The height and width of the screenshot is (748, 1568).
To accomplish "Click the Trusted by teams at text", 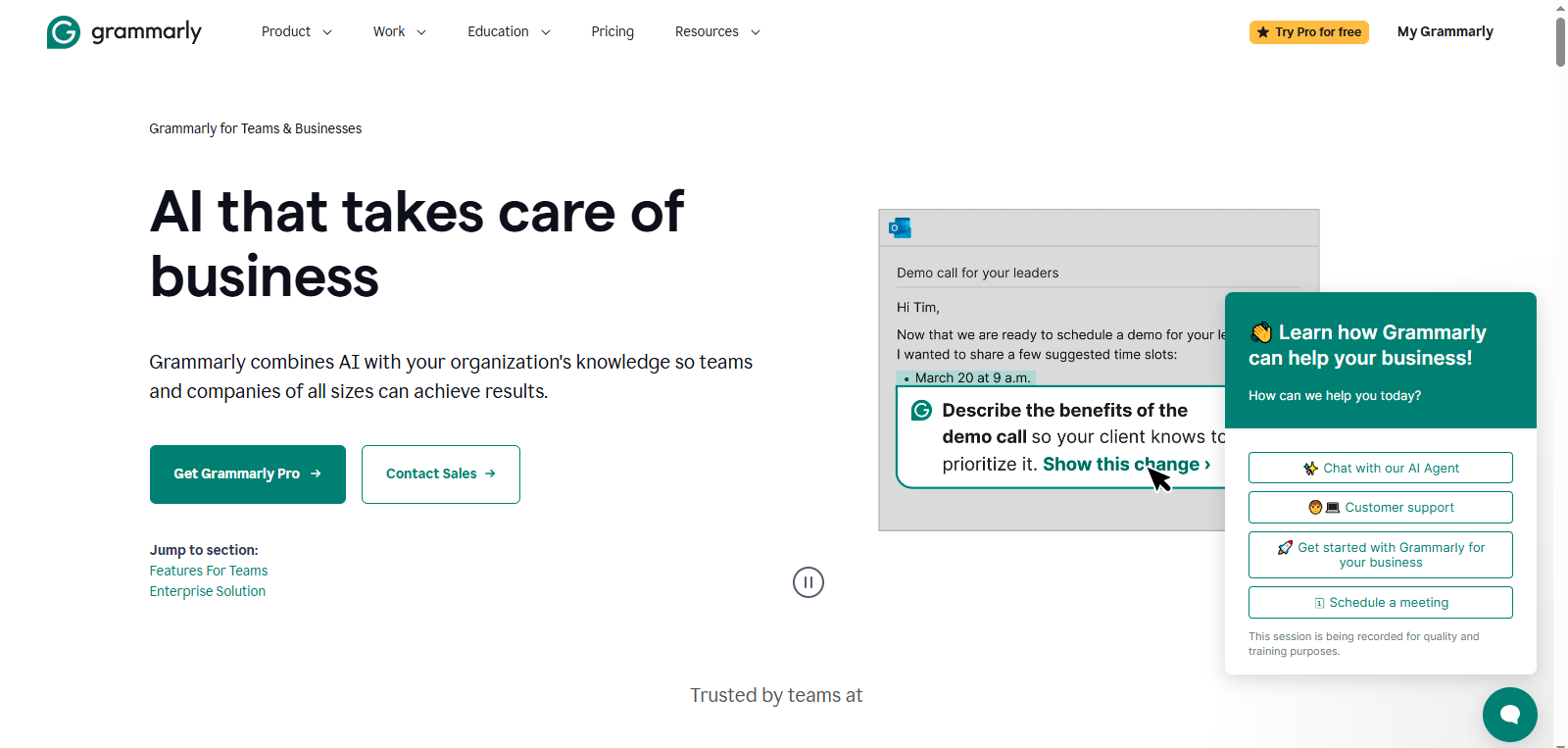I will click(776, 695).
